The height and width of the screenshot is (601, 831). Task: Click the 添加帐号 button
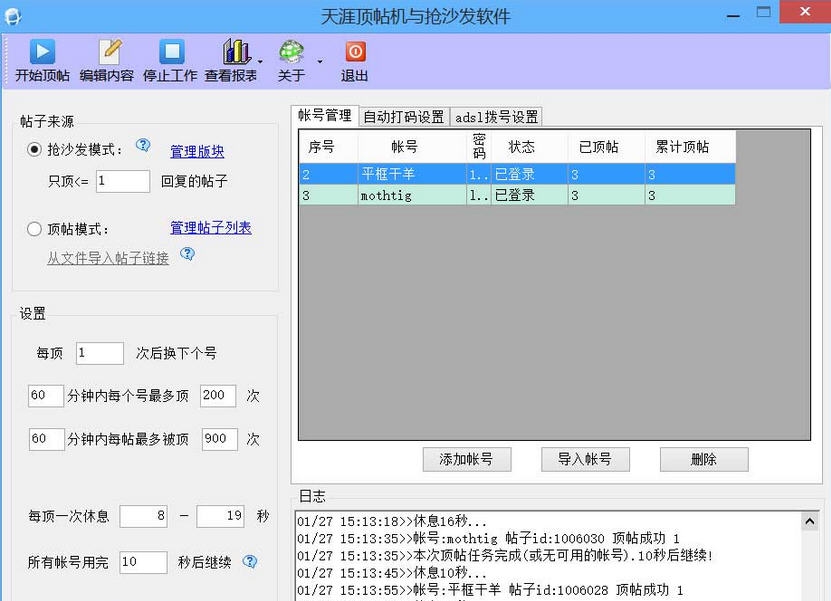pos(467,459)
